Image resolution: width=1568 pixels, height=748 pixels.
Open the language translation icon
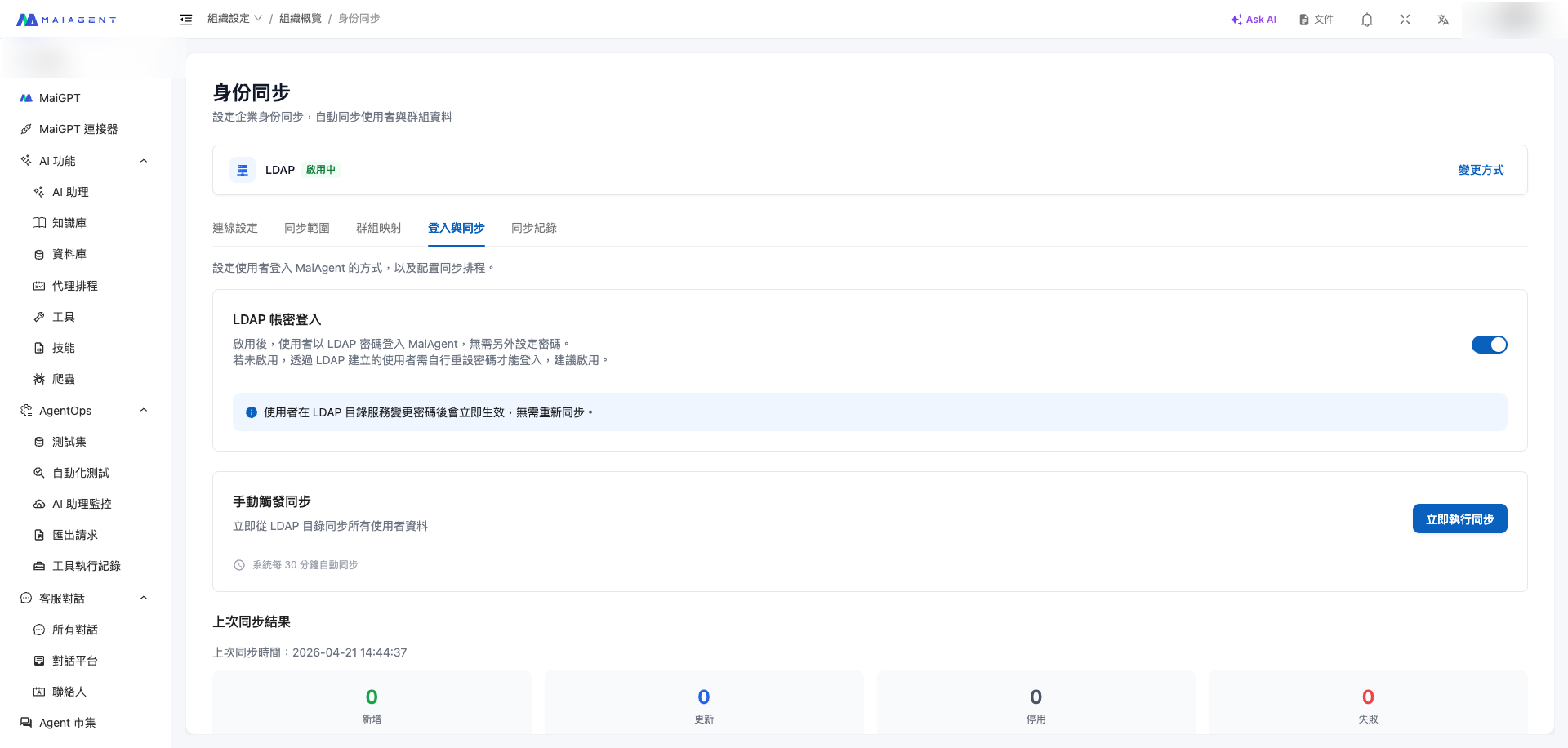point(1442,20)
